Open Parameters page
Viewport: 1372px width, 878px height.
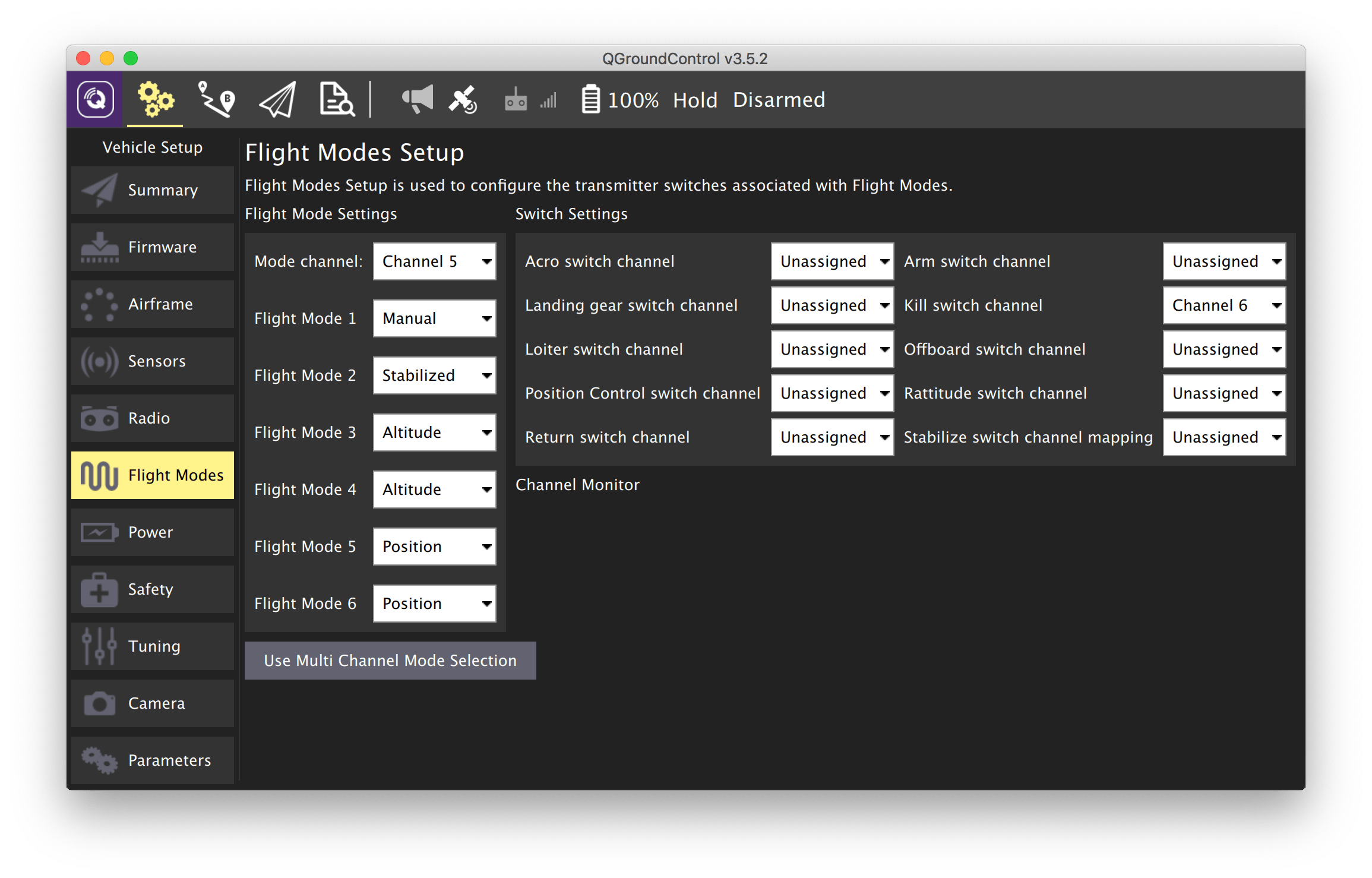coord(153,760)
